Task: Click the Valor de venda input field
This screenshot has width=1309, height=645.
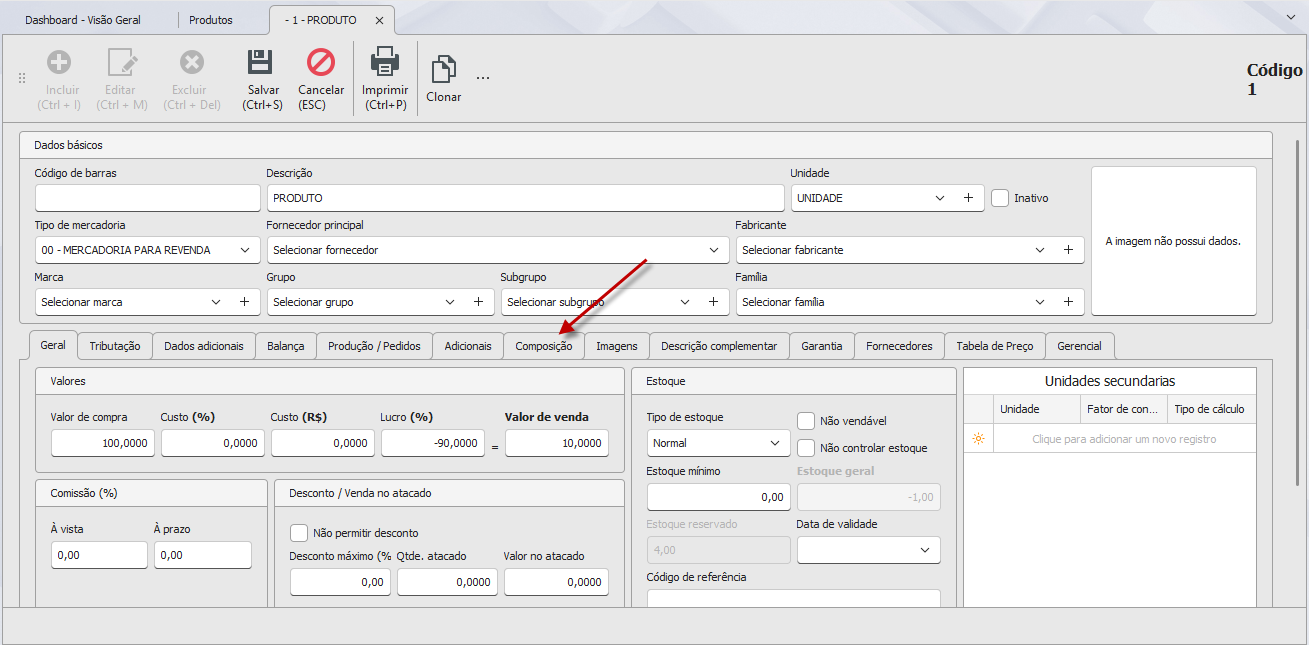Action: [x=557, y=443]
